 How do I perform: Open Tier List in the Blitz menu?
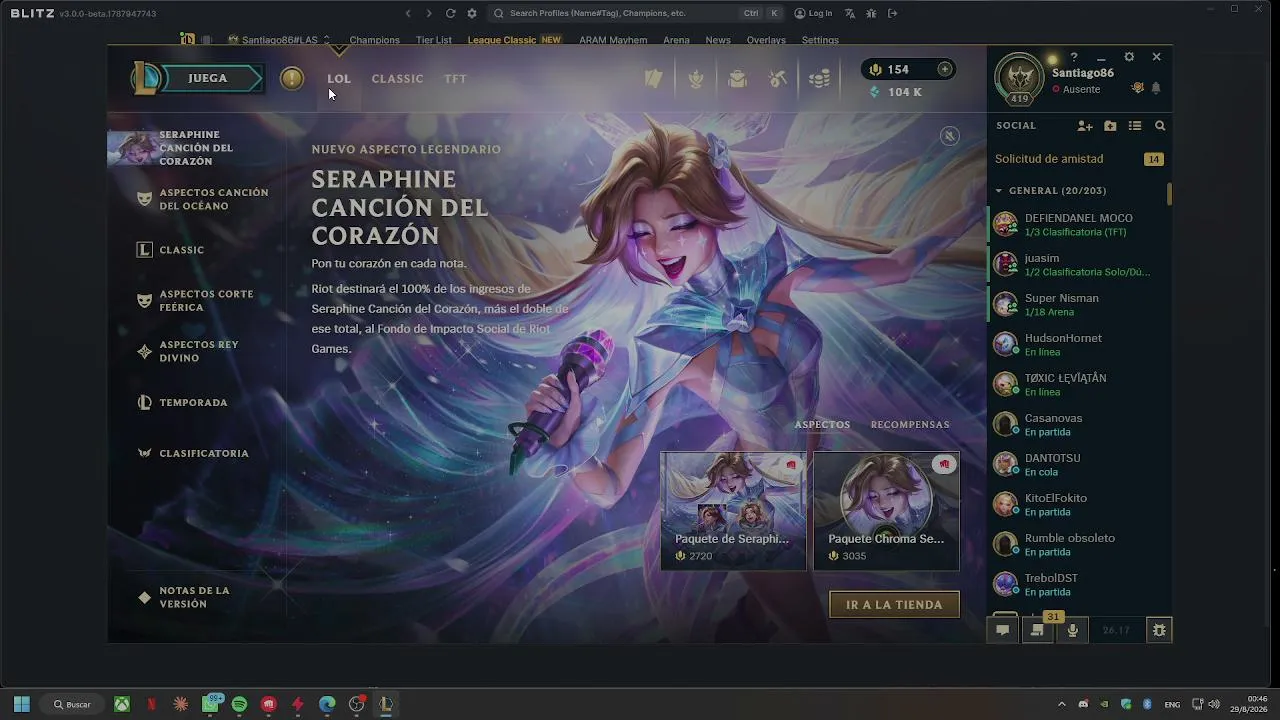tap(434, 40)
